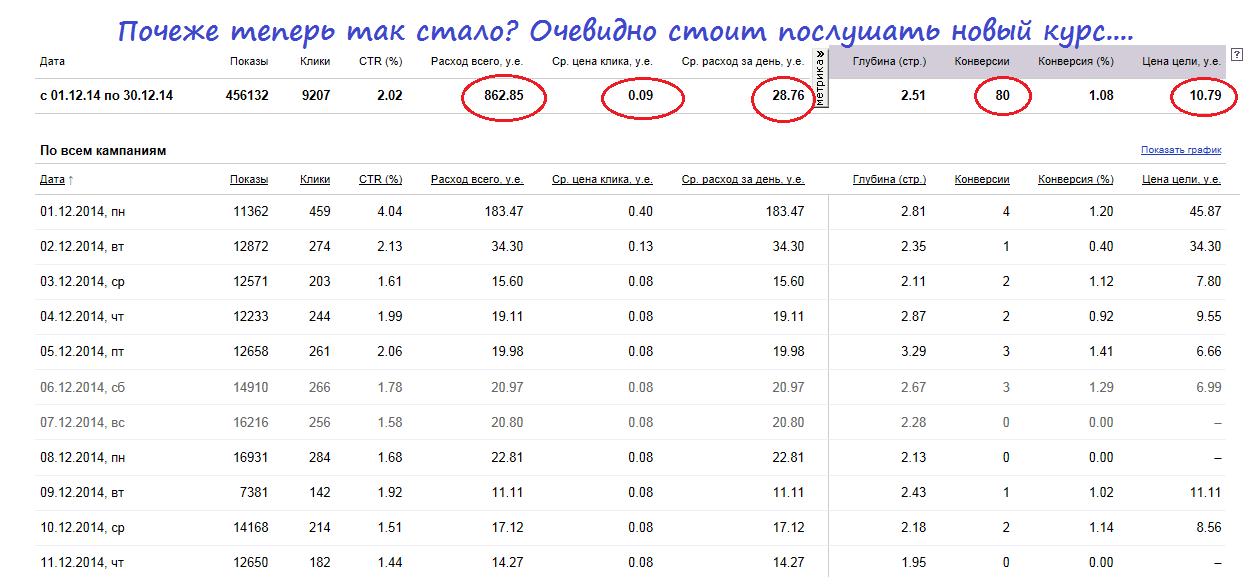The height and width of the screenshot is (577, 1255).
Task: Sort table by underlined «Дата» column header
Action: tap(52, 180)
